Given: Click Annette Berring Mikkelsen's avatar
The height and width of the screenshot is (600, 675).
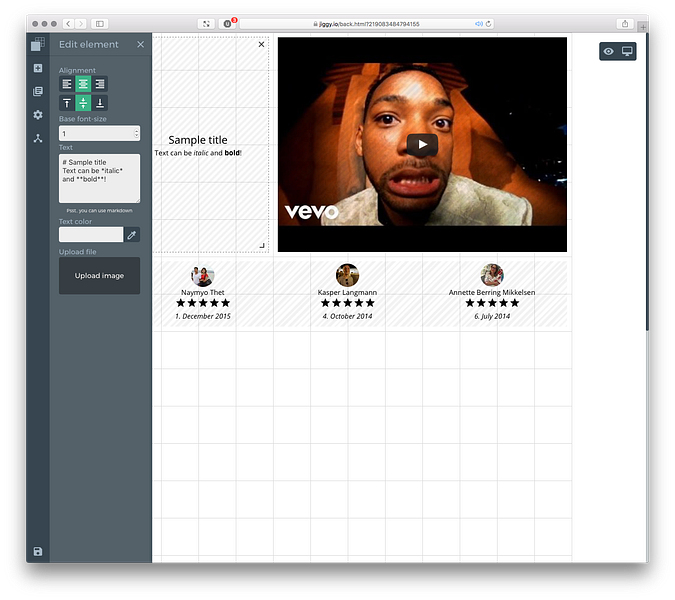Looking at the screenshot, I should pos(492,275).
